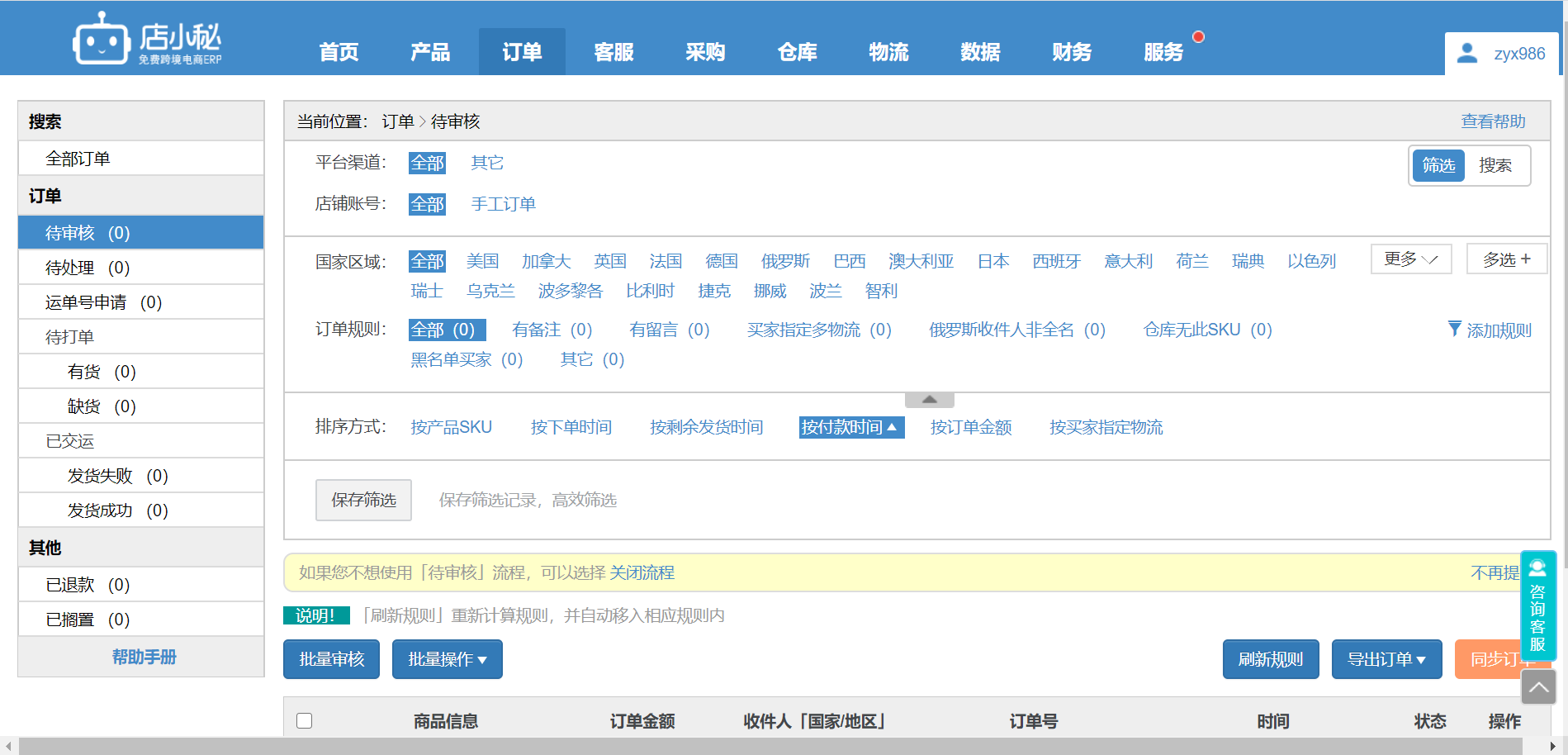The height and width of the screenshot is (755, 1568).
Task: Click the funnel icon in 添加规则
Action: click(x=1455, y=329)
